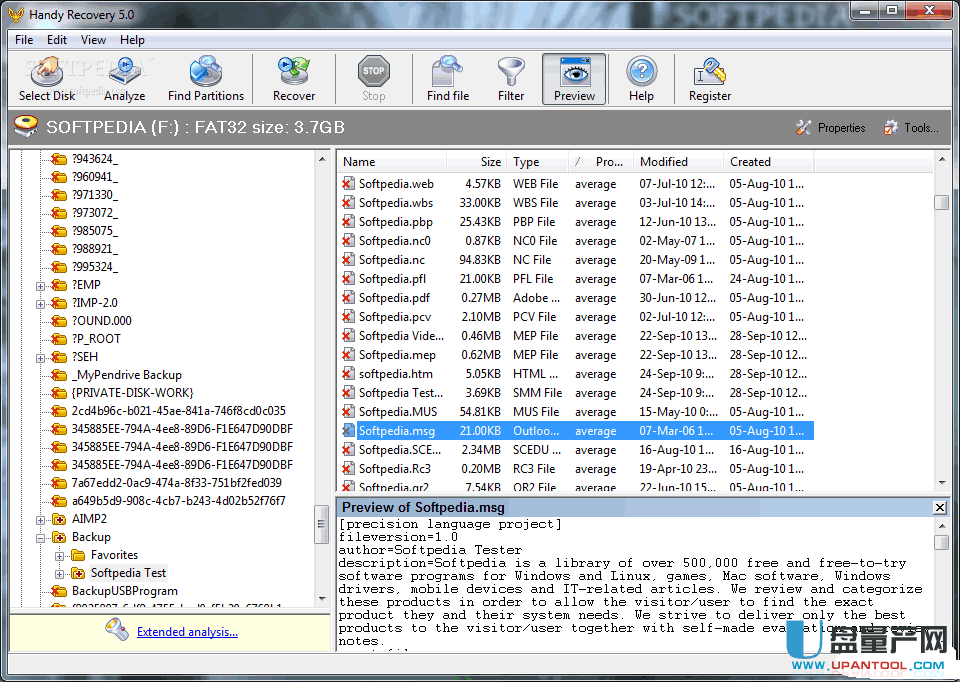Launch the Analyze tool
This screenshot has height=682, width=960.
point(124,79)
